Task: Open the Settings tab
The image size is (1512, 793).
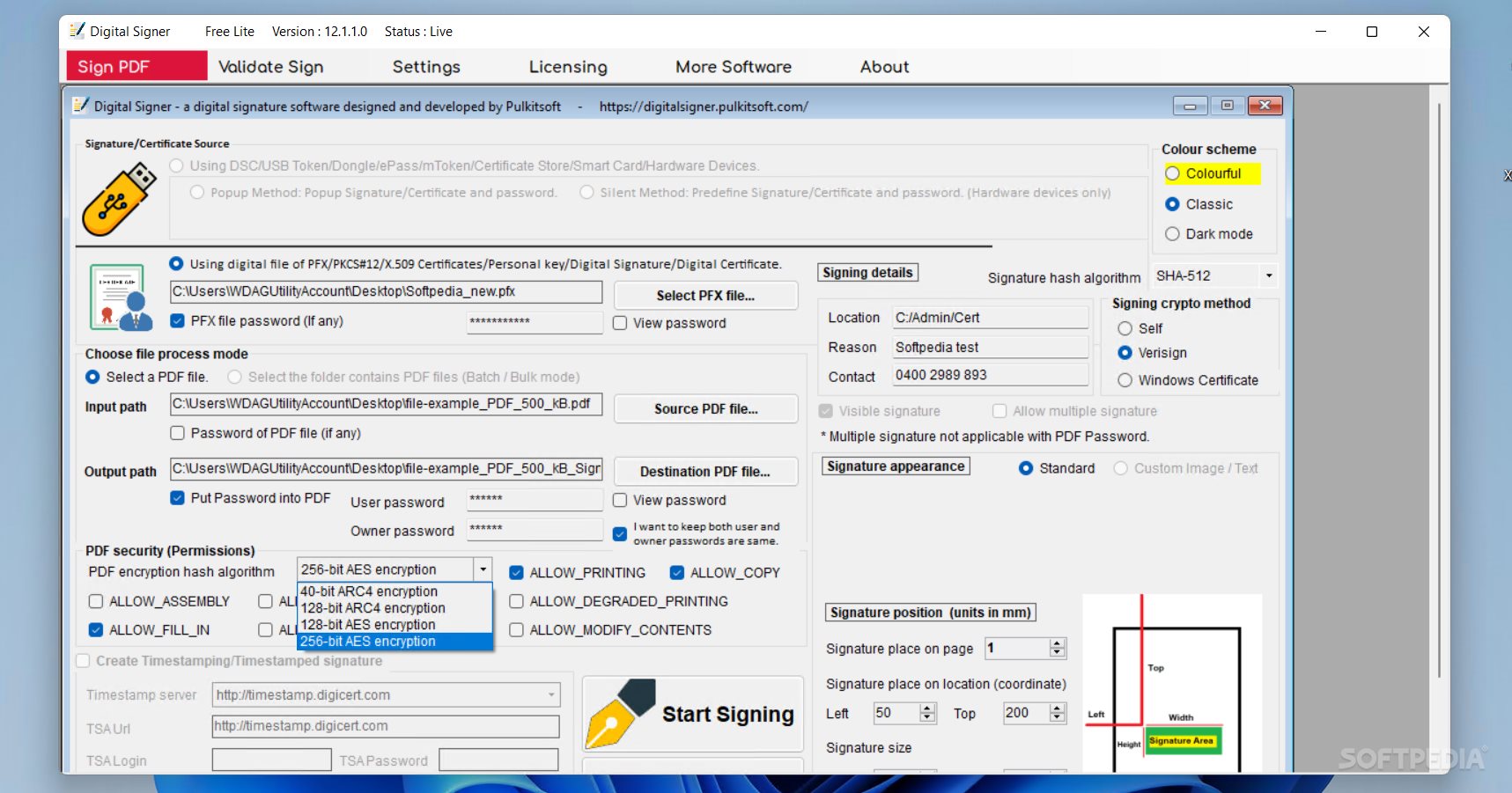Action: tap(426, 66)
